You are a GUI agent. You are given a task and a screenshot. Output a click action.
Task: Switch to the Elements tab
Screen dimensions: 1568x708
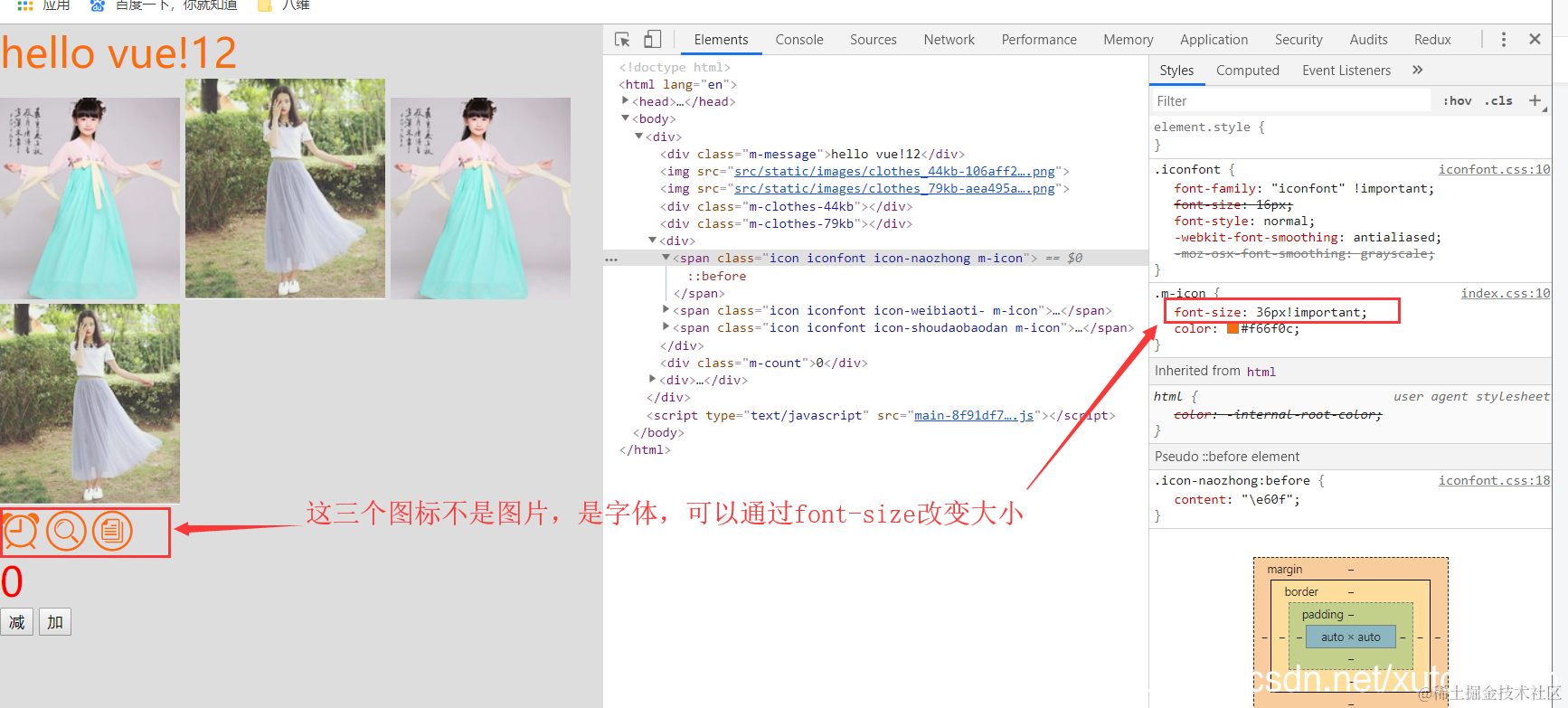(721, 40)
